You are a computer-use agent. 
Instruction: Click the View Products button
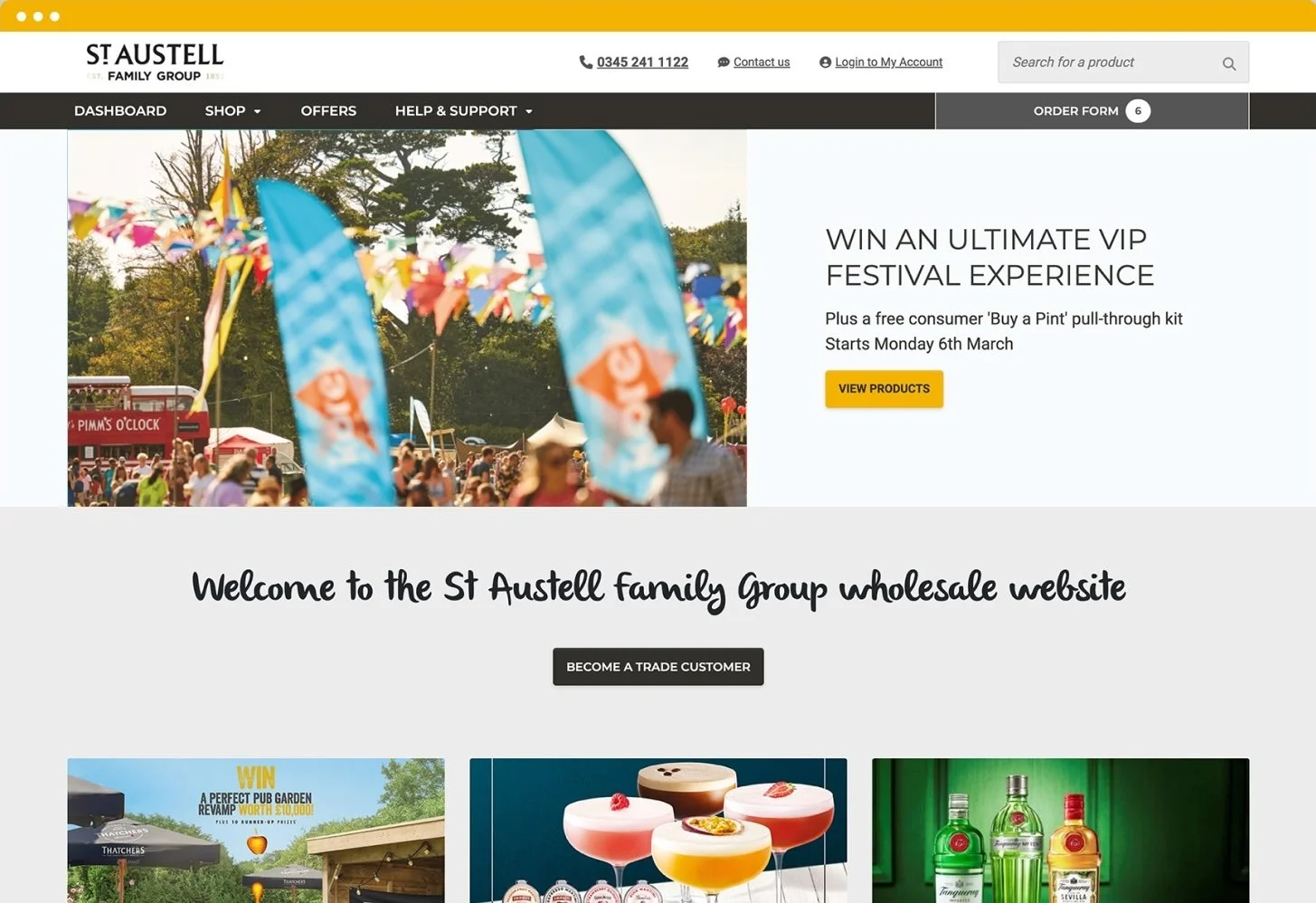[x=884, y=388]
